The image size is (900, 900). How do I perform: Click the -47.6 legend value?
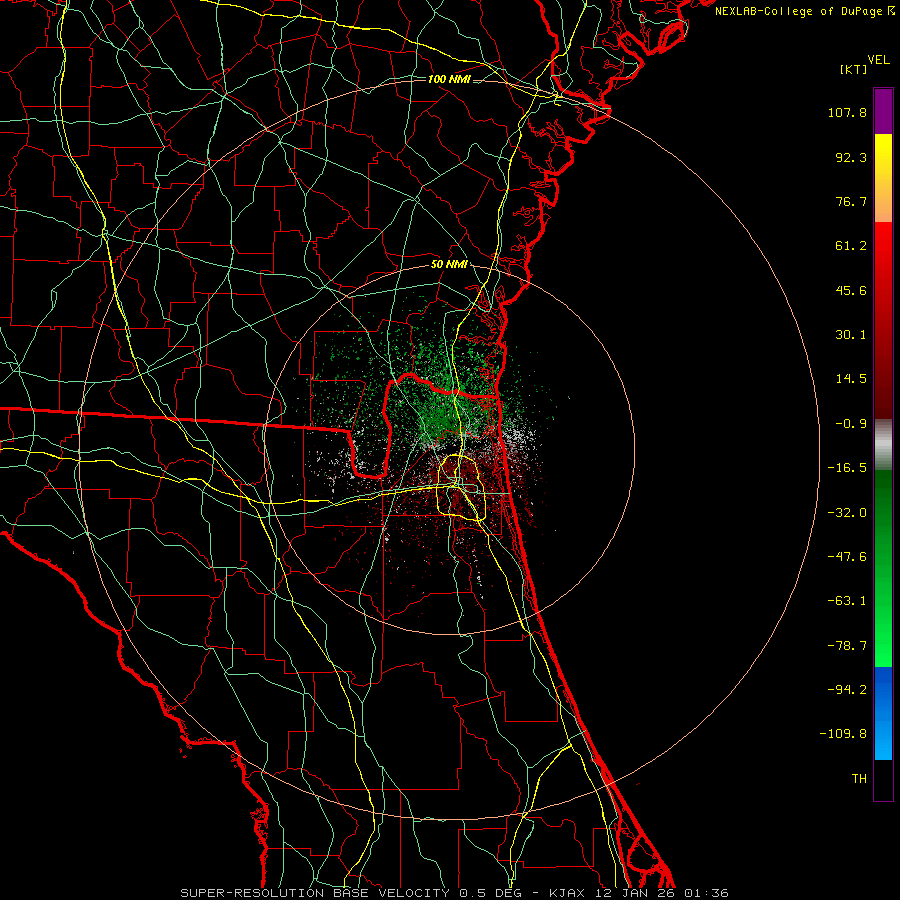(x=847, y=557)
